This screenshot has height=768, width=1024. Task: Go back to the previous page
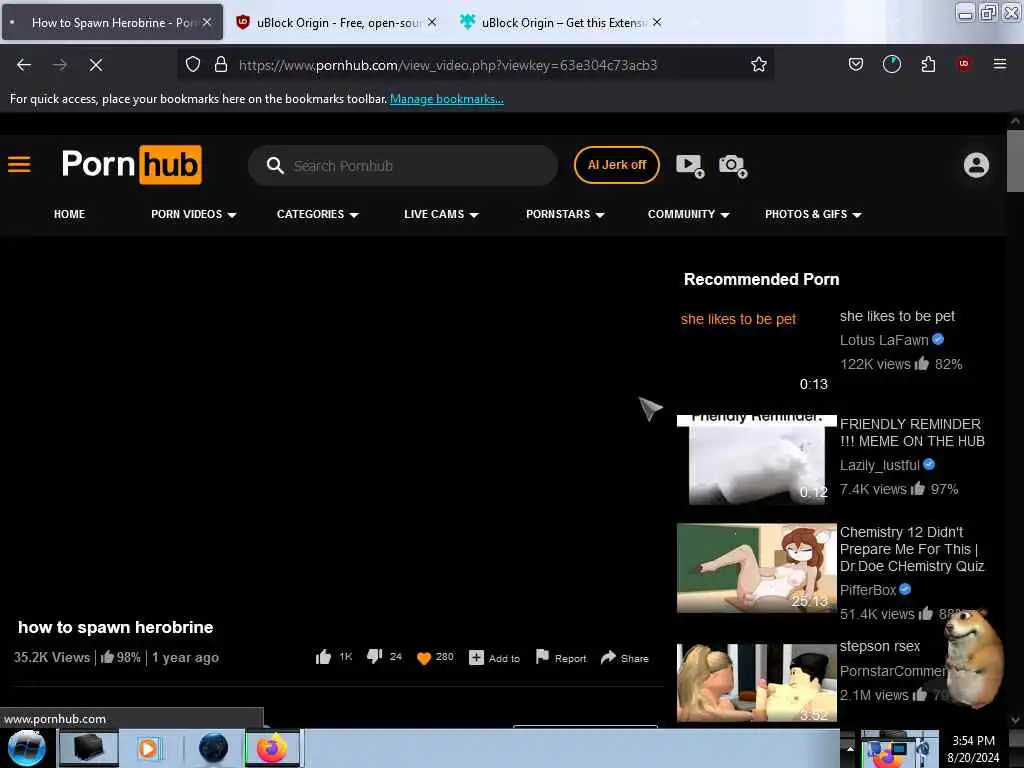(24, 65)
